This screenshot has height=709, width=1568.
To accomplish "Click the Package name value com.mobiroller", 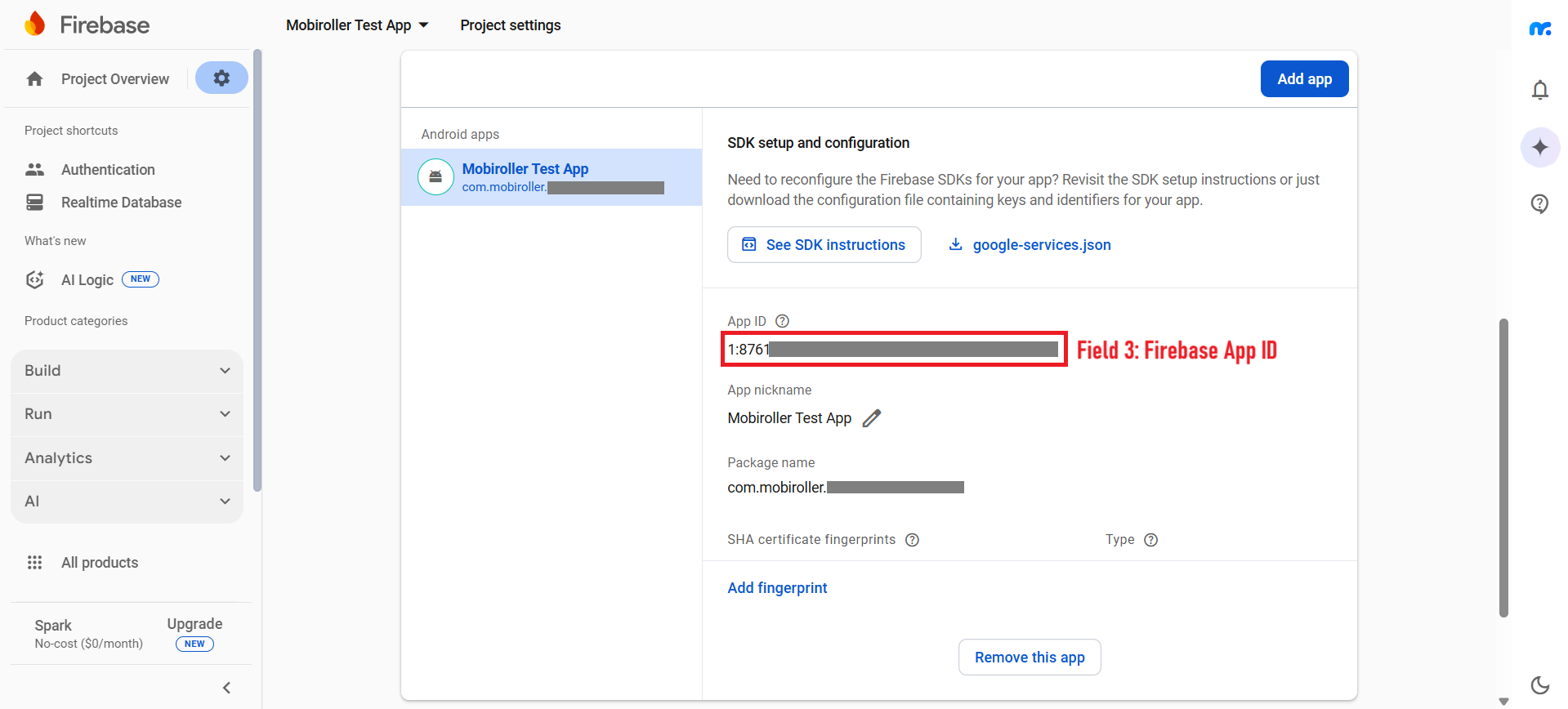I will click(846, 488).
